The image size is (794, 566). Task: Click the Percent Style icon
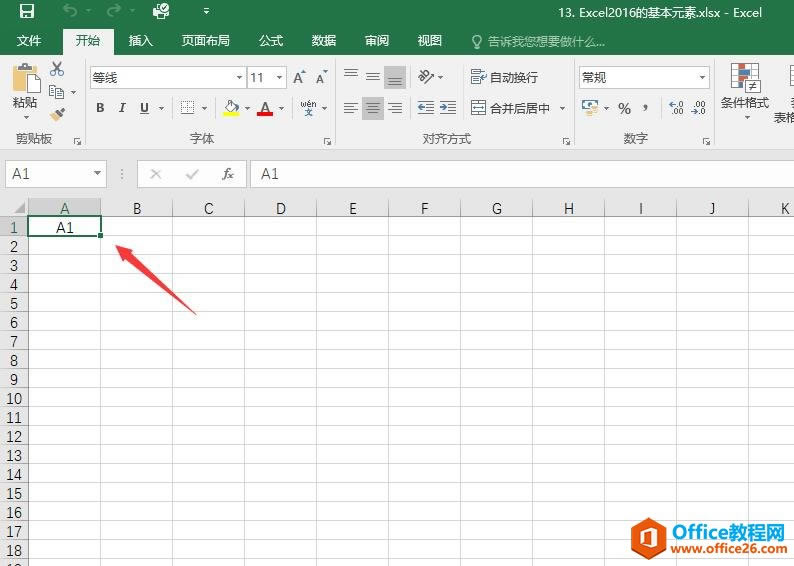point(624,108)
